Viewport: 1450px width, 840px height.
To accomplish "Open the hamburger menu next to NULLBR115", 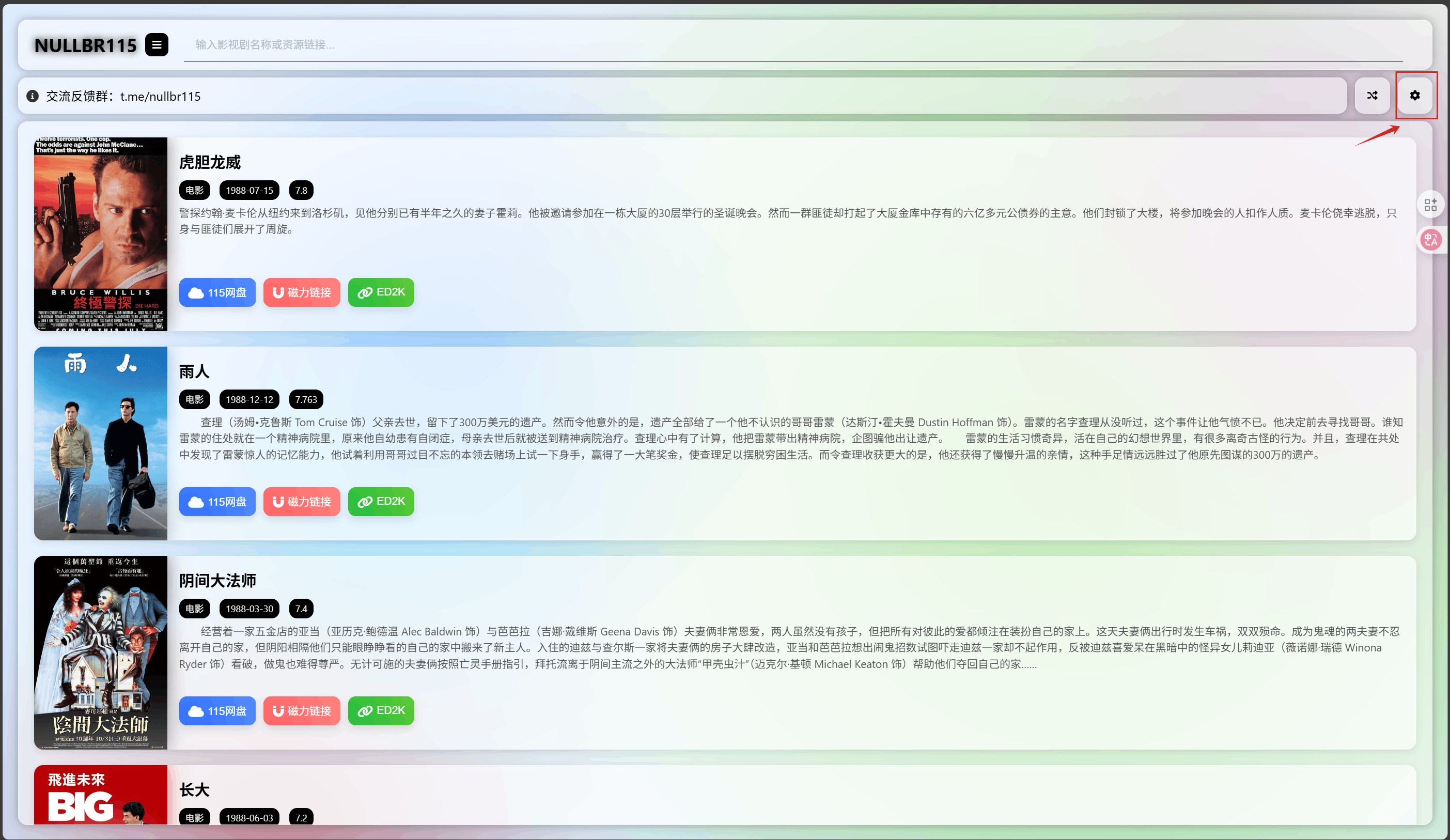I will click(157, 45).
